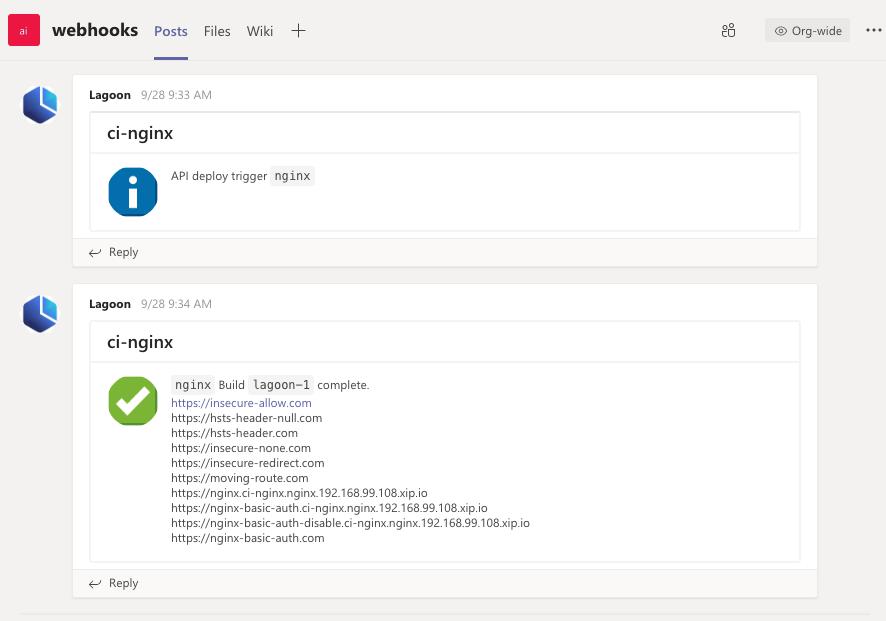The height and width of the screenshot is (621, 886).
Task: Open the nginx-basic-auth.com URL
Action: click(247, 538)
